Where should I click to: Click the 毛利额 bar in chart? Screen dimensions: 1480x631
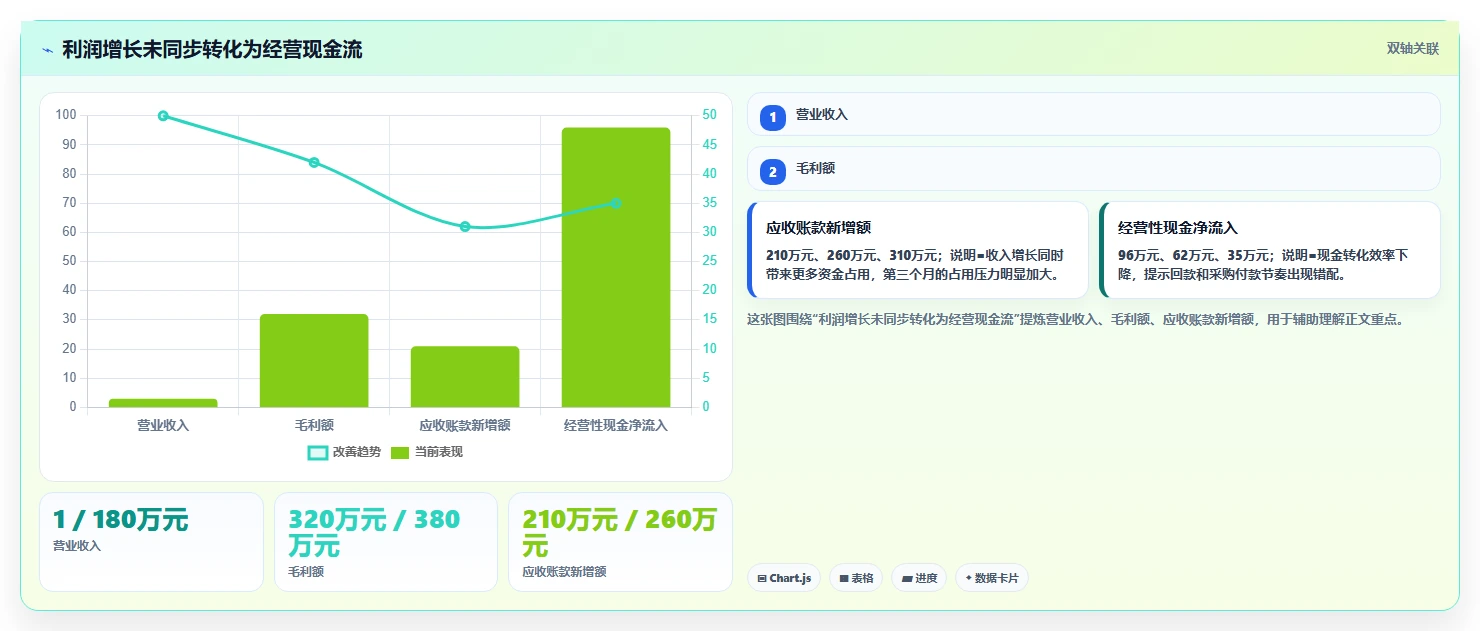[x=314, y=360]
